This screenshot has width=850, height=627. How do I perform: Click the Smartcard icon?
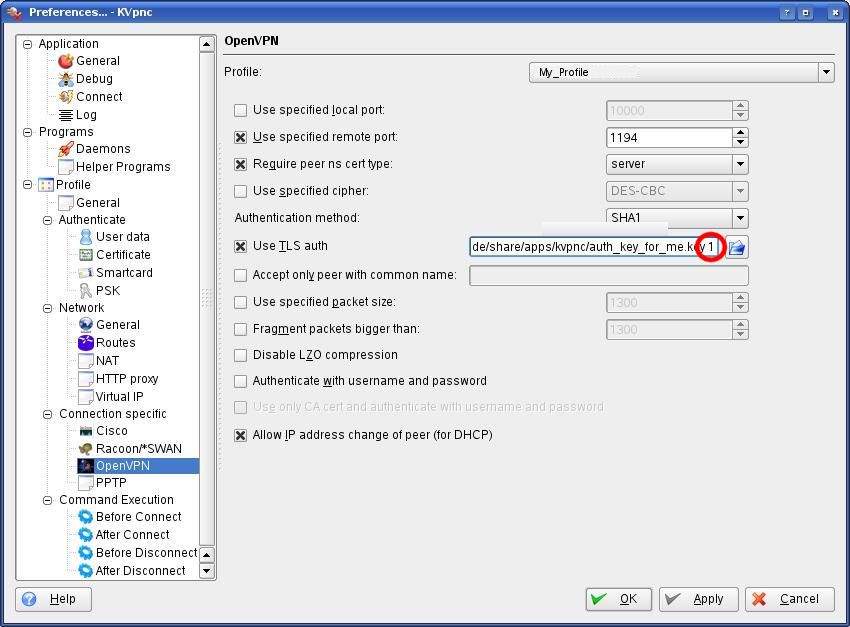86,272
